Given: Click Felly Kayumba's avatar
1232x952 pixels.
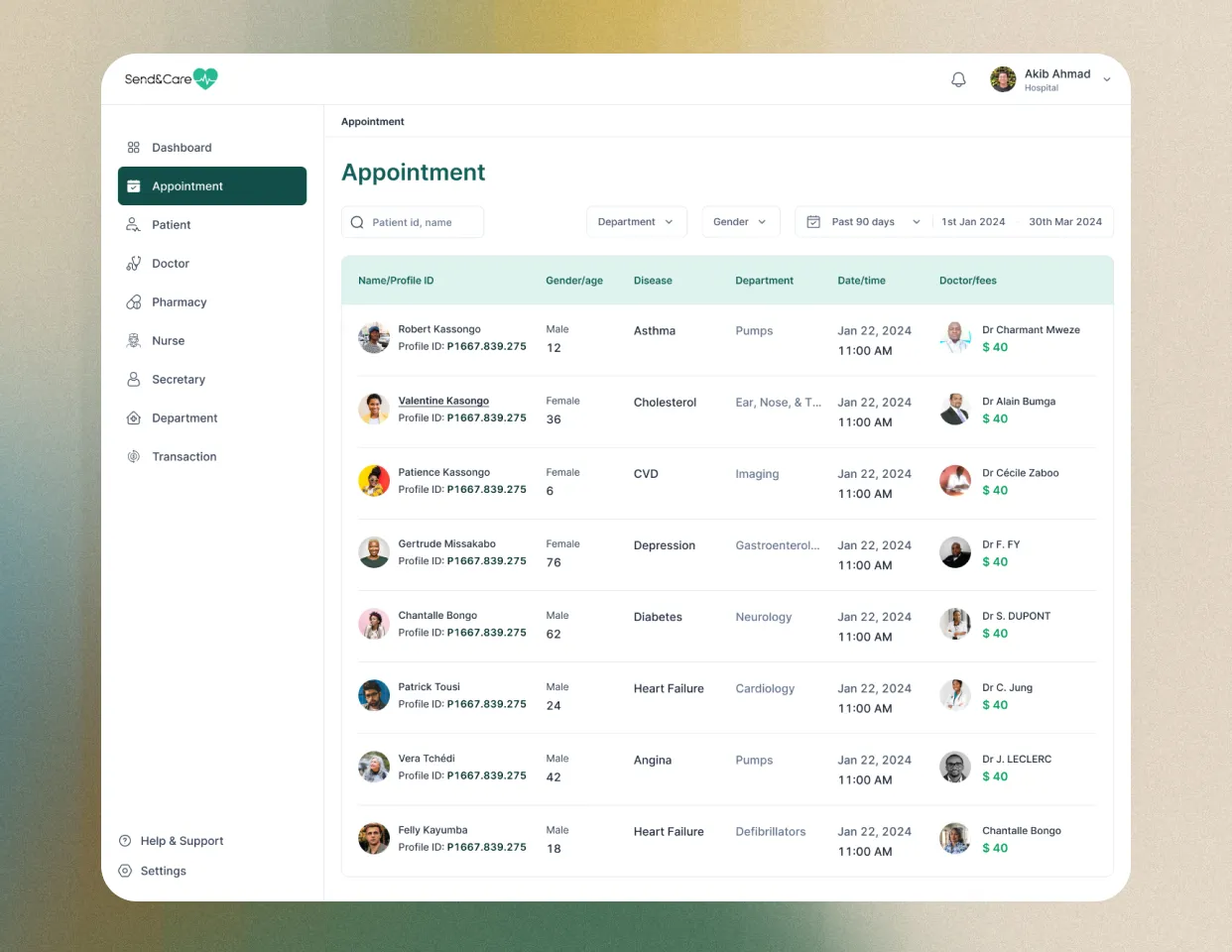Looking at the screenshot, I should point(374,839).
